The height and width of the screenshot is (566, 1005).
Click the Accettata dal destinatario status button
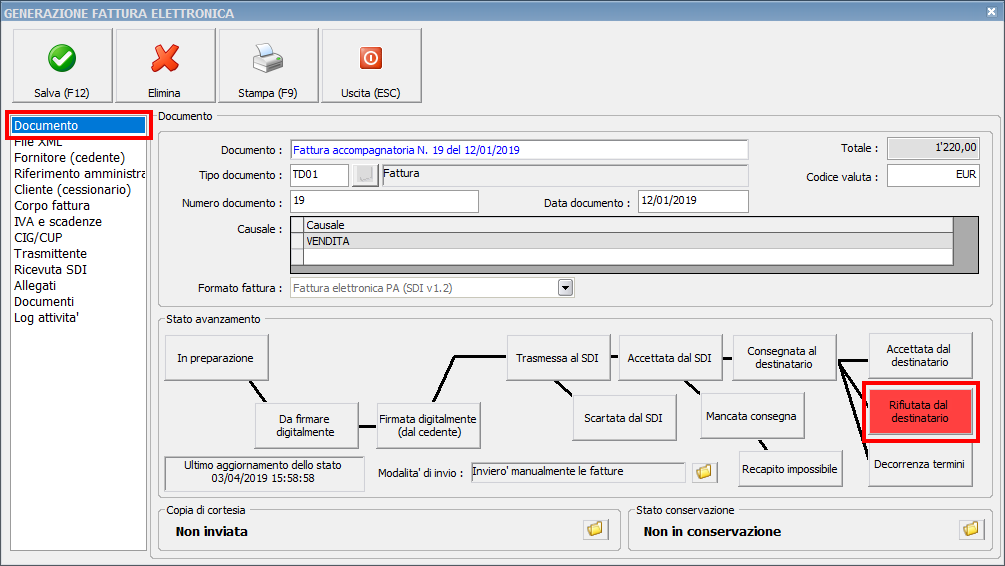920,356
